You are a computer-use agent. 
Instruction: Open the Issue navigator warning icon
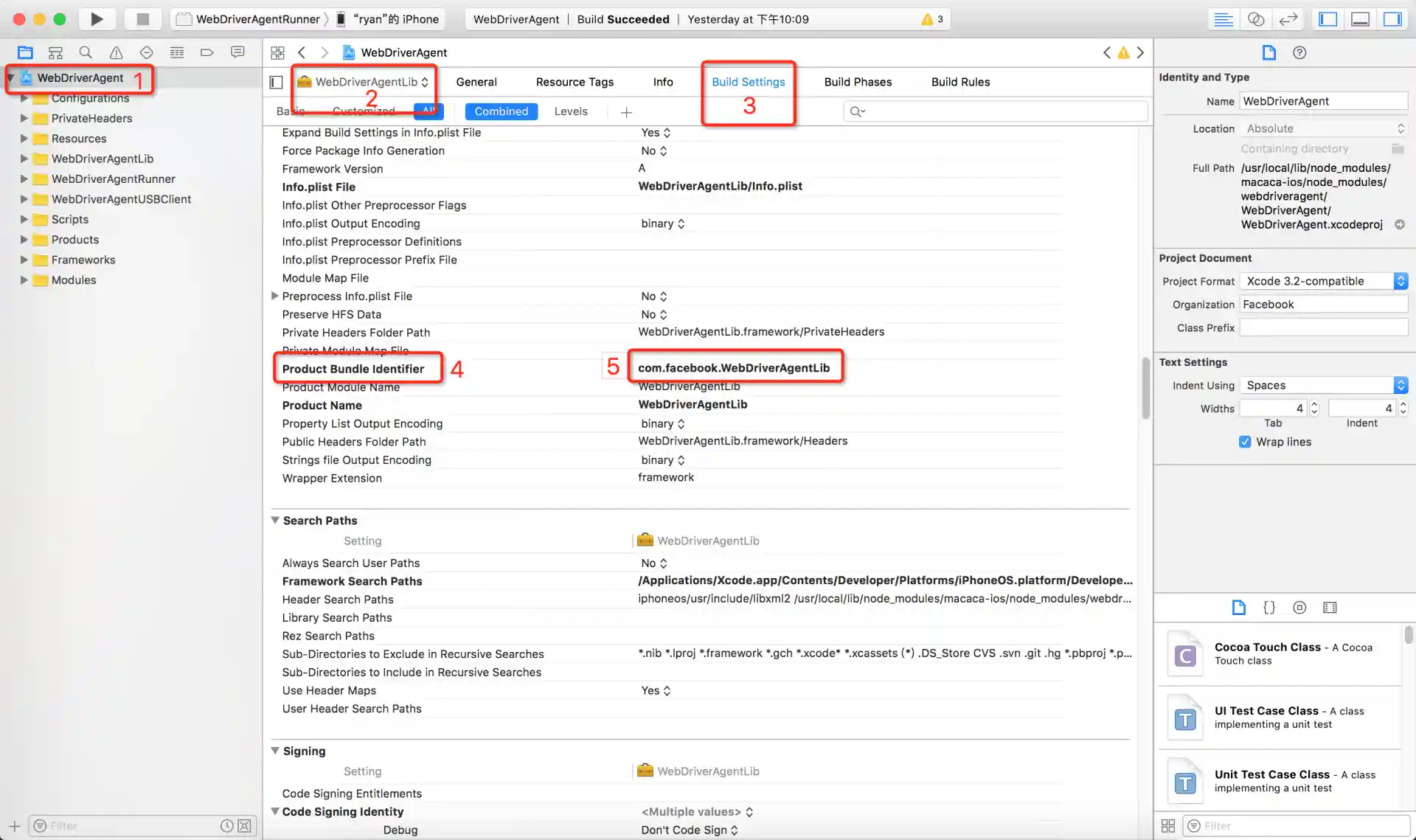pos(116,52)
